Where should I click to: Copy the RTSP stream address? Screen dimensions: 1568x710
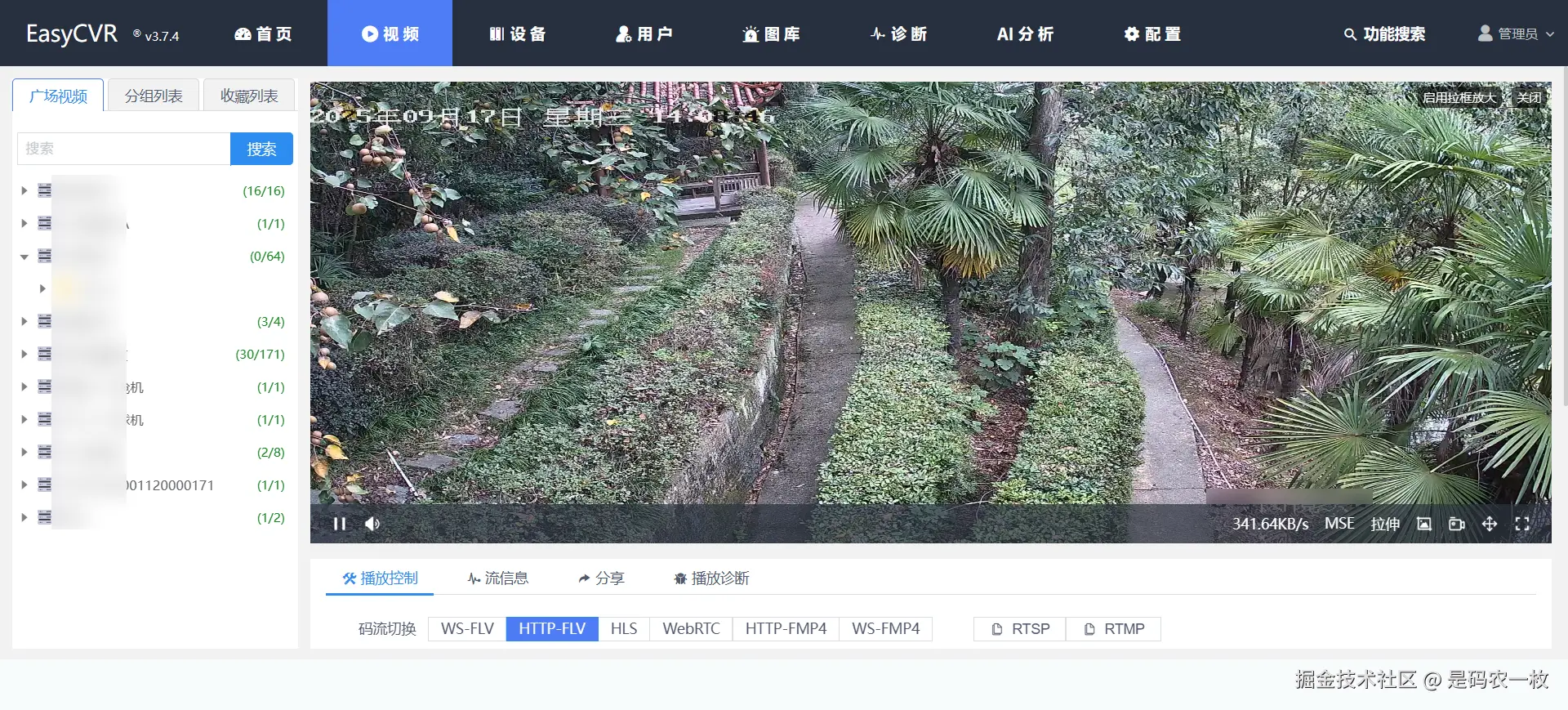tap(1020, 629)
